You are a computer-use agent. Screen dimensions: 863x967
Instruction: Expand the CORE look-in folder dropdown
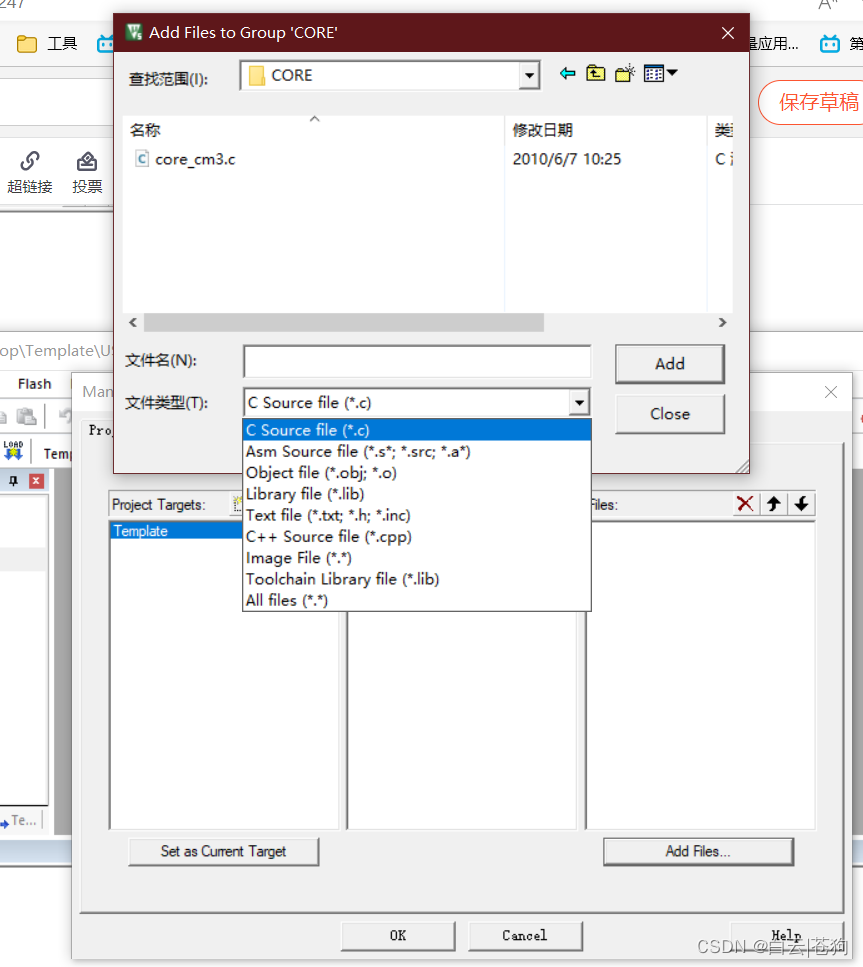click(529, 76)
